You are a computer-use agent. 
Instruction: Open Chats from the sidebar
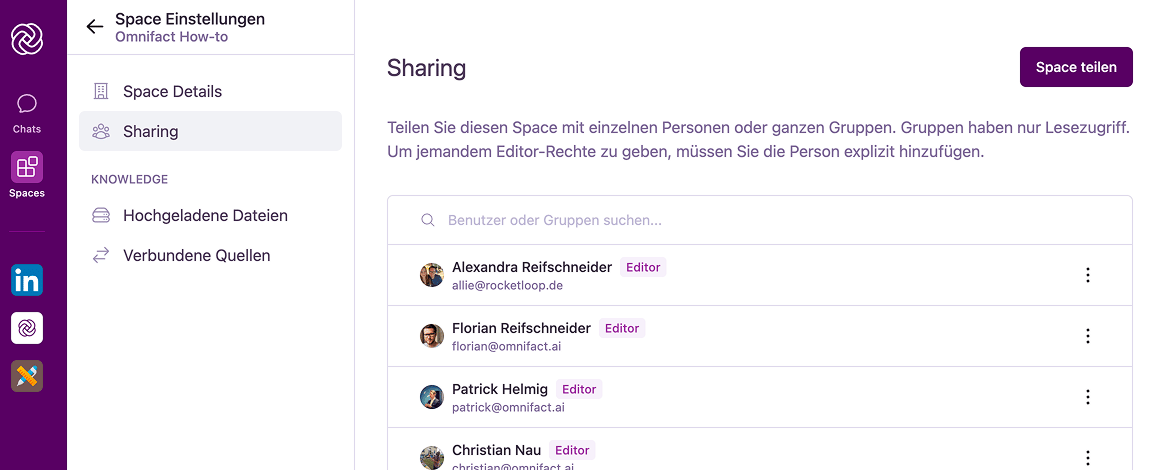(27, 114)
